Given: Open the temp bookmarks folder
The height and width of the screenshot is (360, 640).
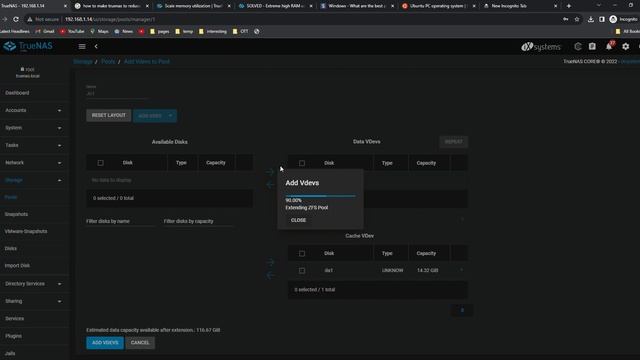Looking at the screenshot, I should 184,31.
